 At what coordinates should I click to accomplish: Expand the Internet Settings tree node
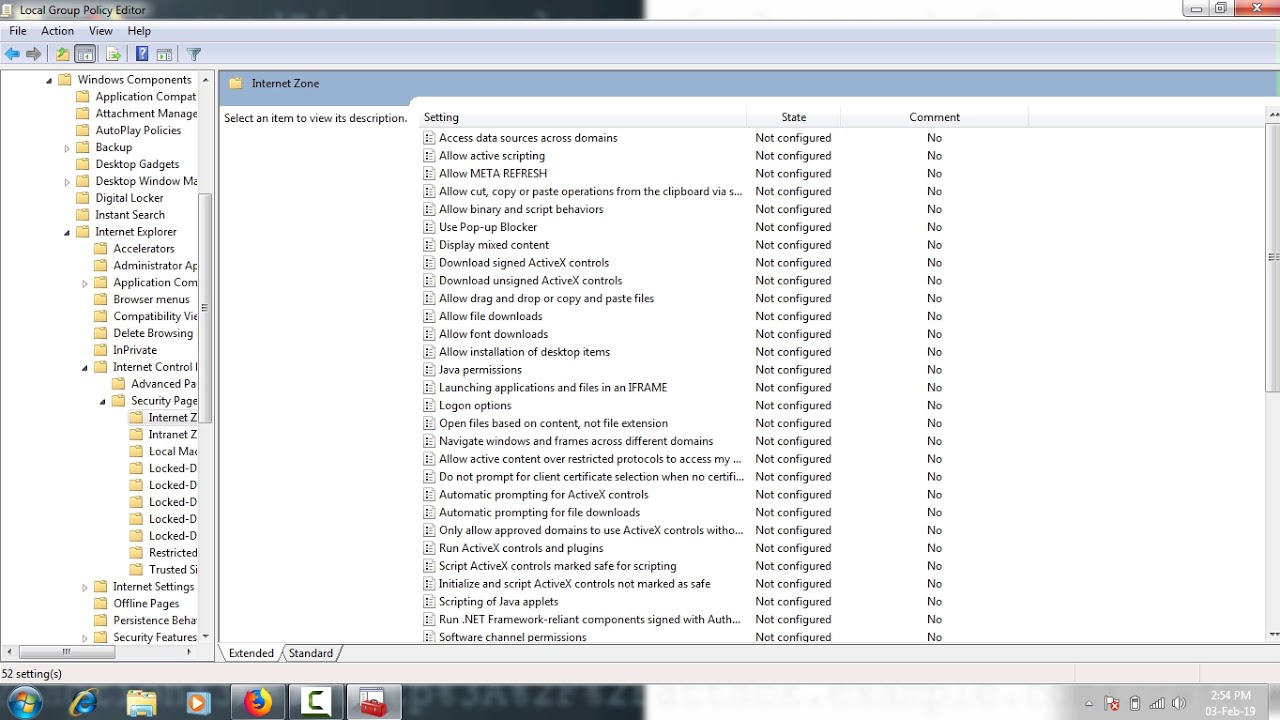(85, 587)
